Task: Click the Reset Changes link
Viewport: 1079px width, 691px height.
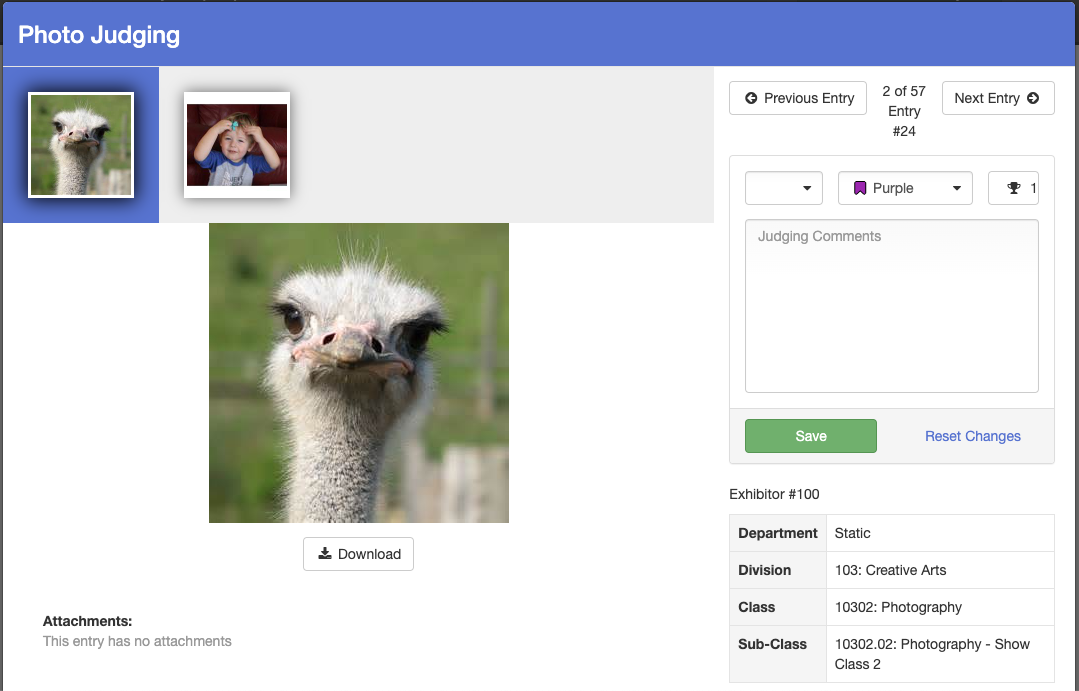Action: (x=972, y=436)
